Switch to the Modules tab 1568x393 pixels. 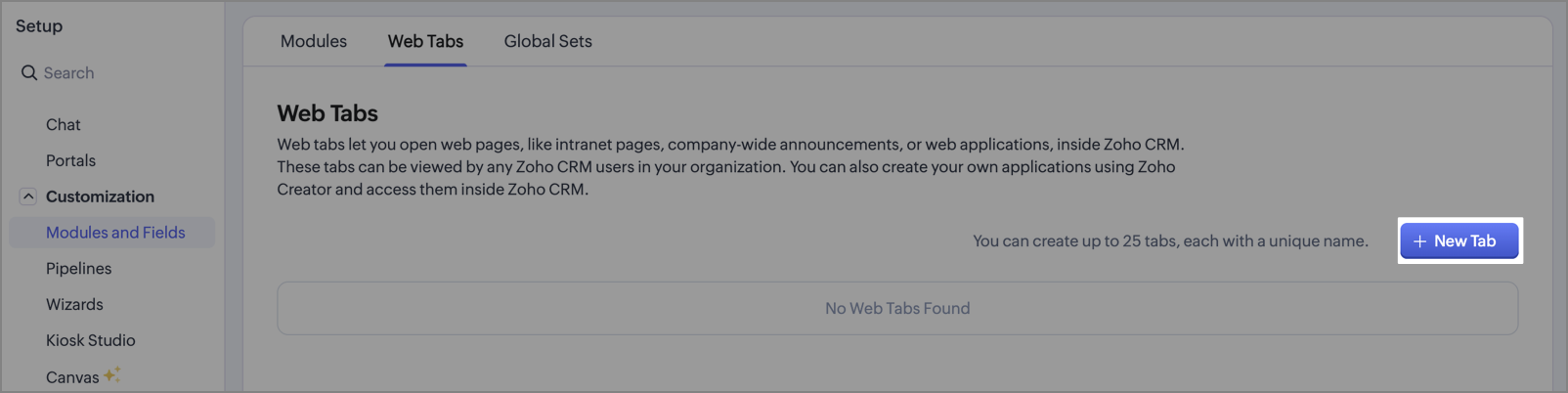pos(314,41)
